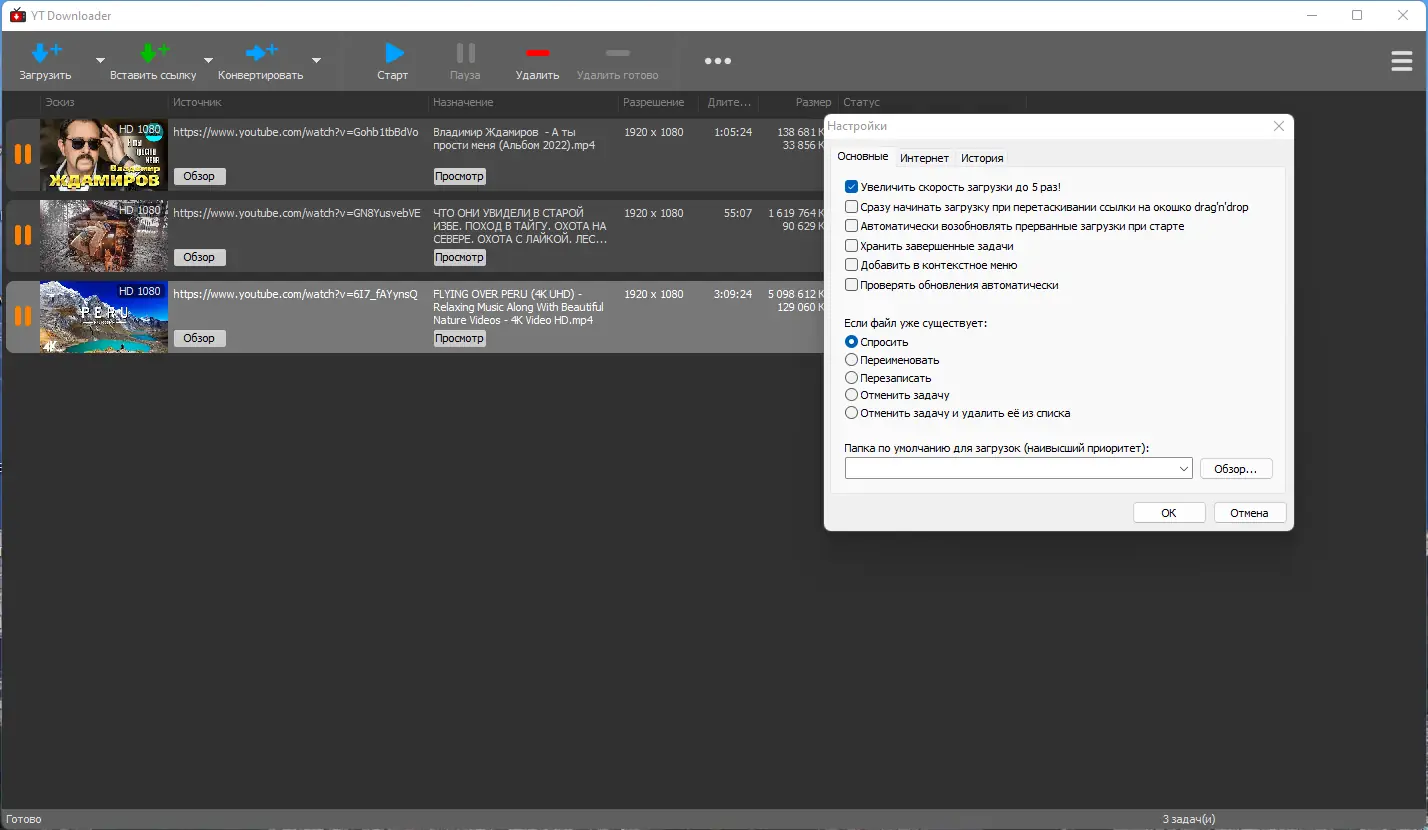Sort by the Размер column header
The image size is (1428, 830).
[813, 102]
